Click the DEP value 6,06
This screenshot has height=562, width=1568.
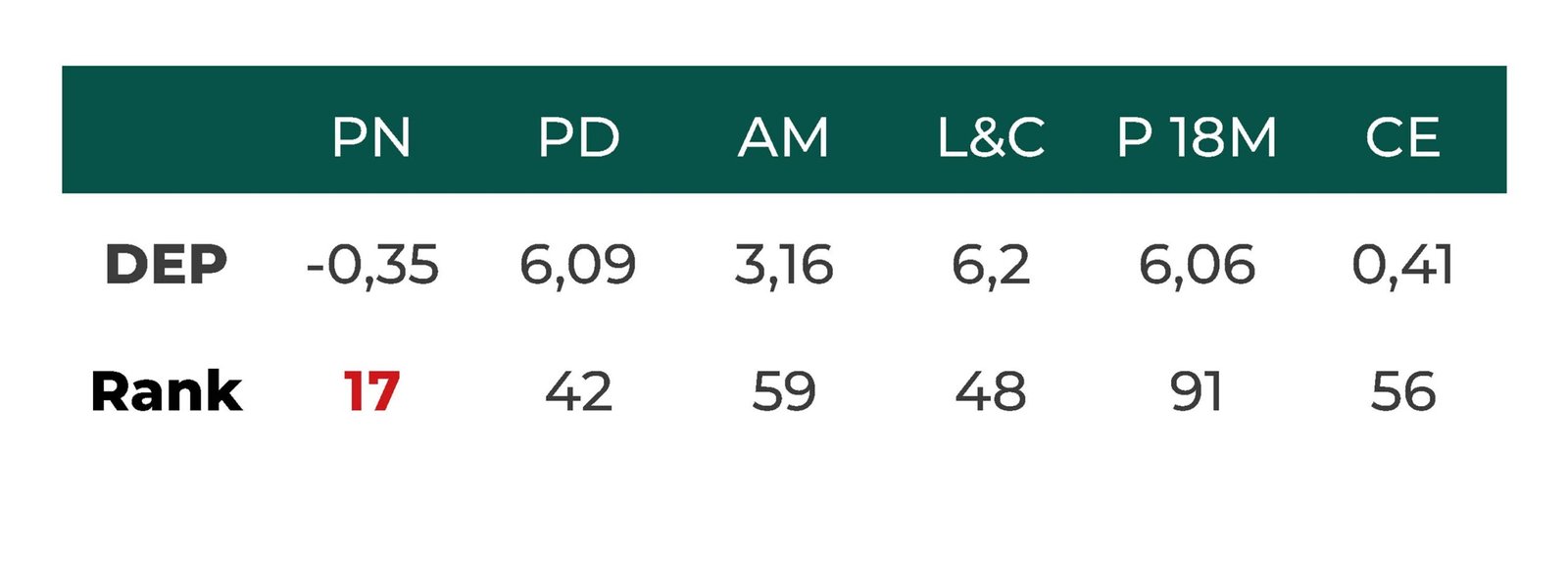(x=1197, y=265)
